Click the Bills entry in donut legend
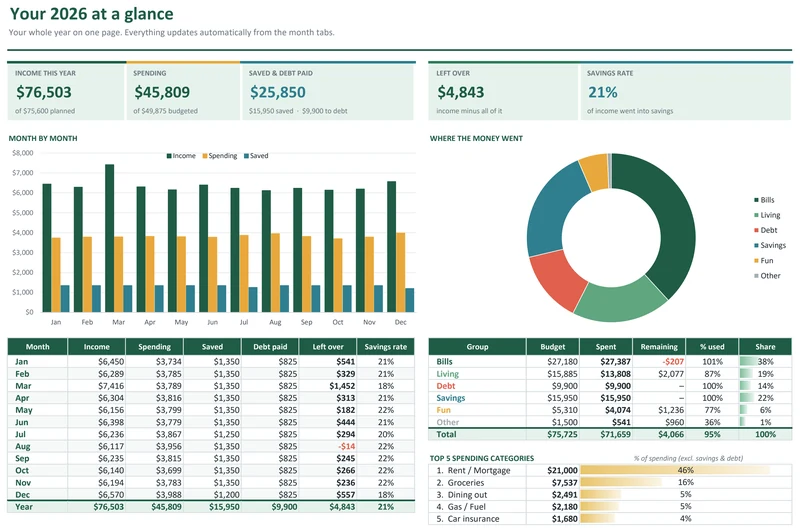 pyautogui.click(x=764, y=200)
